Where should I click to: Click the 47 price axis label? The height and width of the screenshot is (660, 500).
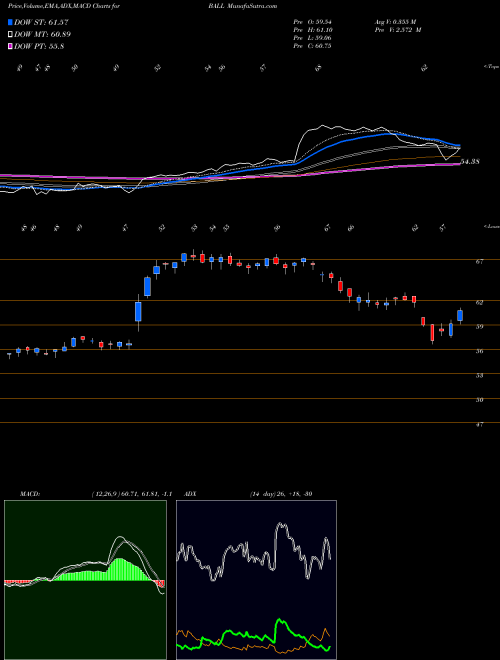click(x=479, y=425)
